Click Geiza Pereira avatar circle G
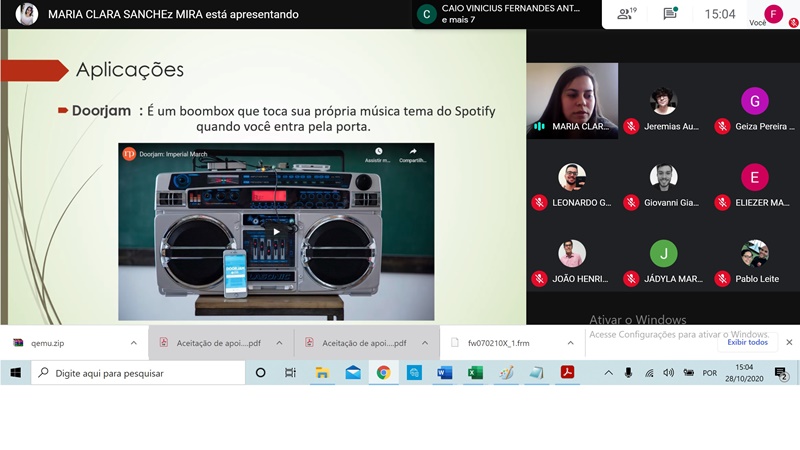 pyautogui.click(x=755, y=101)
